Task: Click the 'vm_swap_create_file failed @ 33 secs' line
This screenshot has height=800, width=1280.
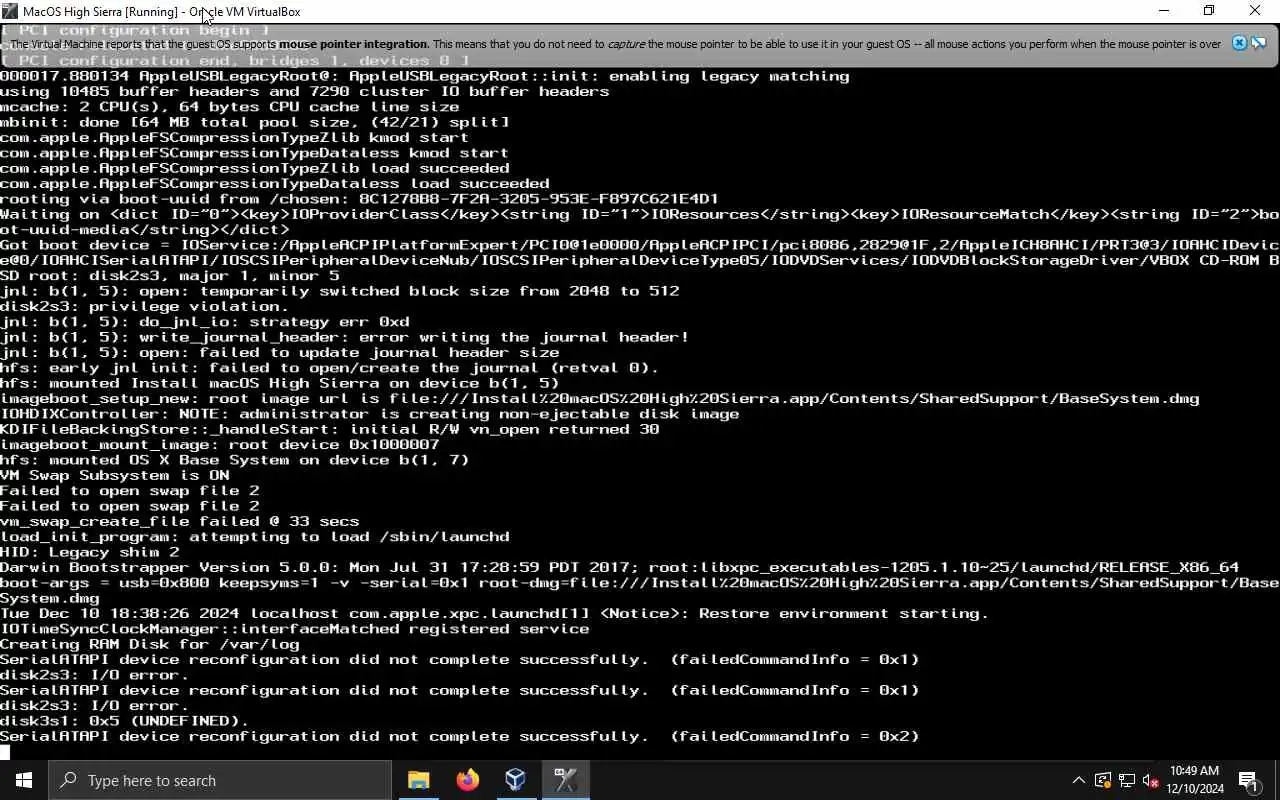Action: pyautogui.click(x=180, y=521)
